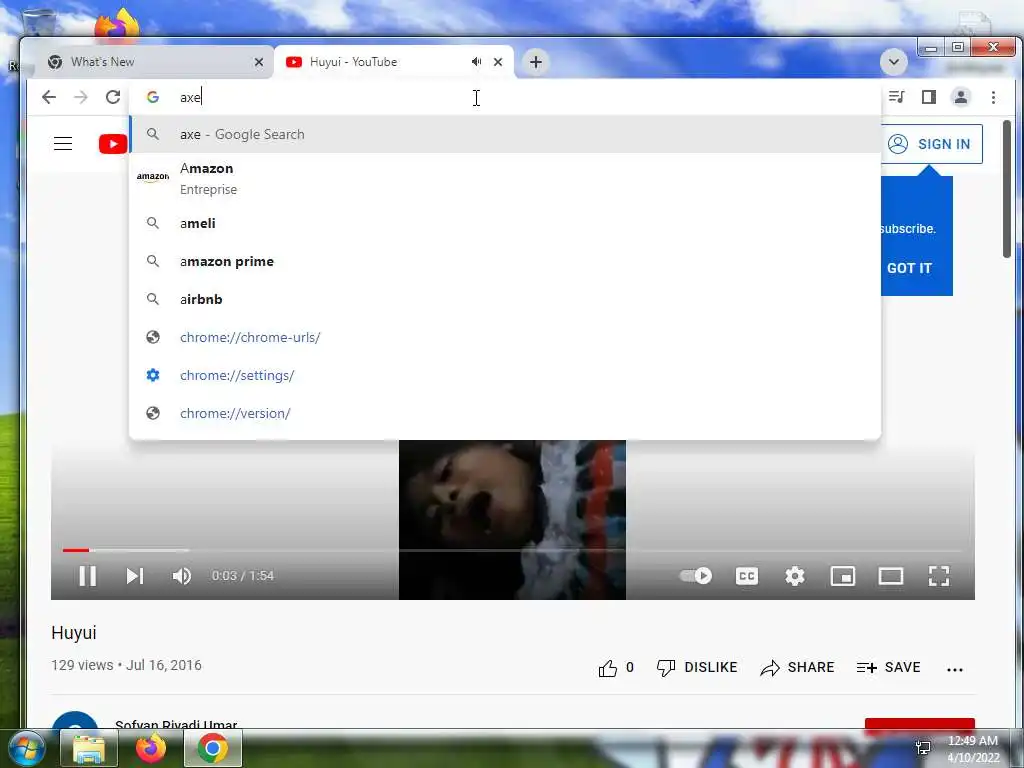Choose the ameli search suggestion
1024x768 pixels.
click(505, 223)
